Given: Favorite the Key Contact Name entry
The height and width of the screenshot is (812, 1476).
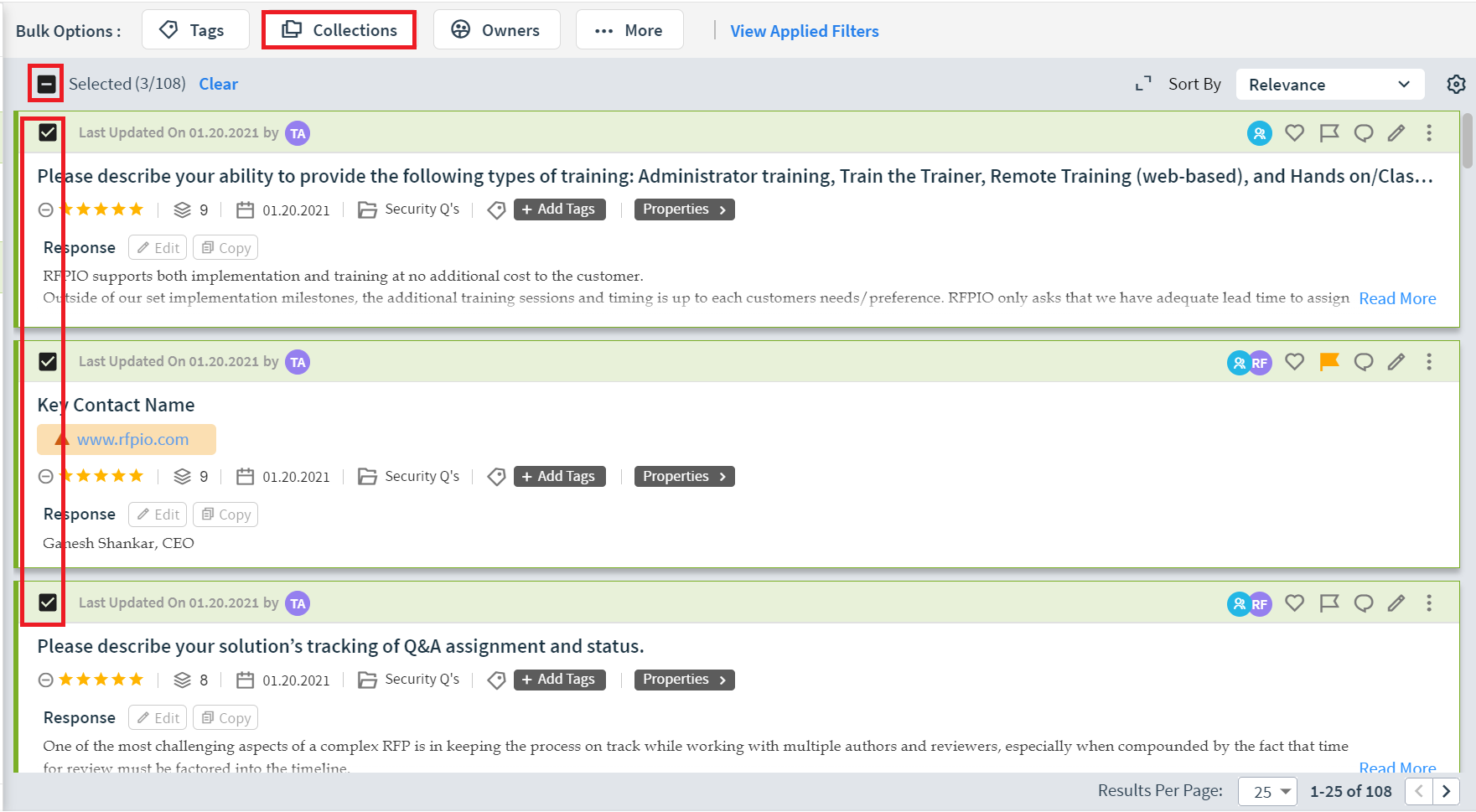Looking at the screenshot, I should click(x=1295, y=361).
